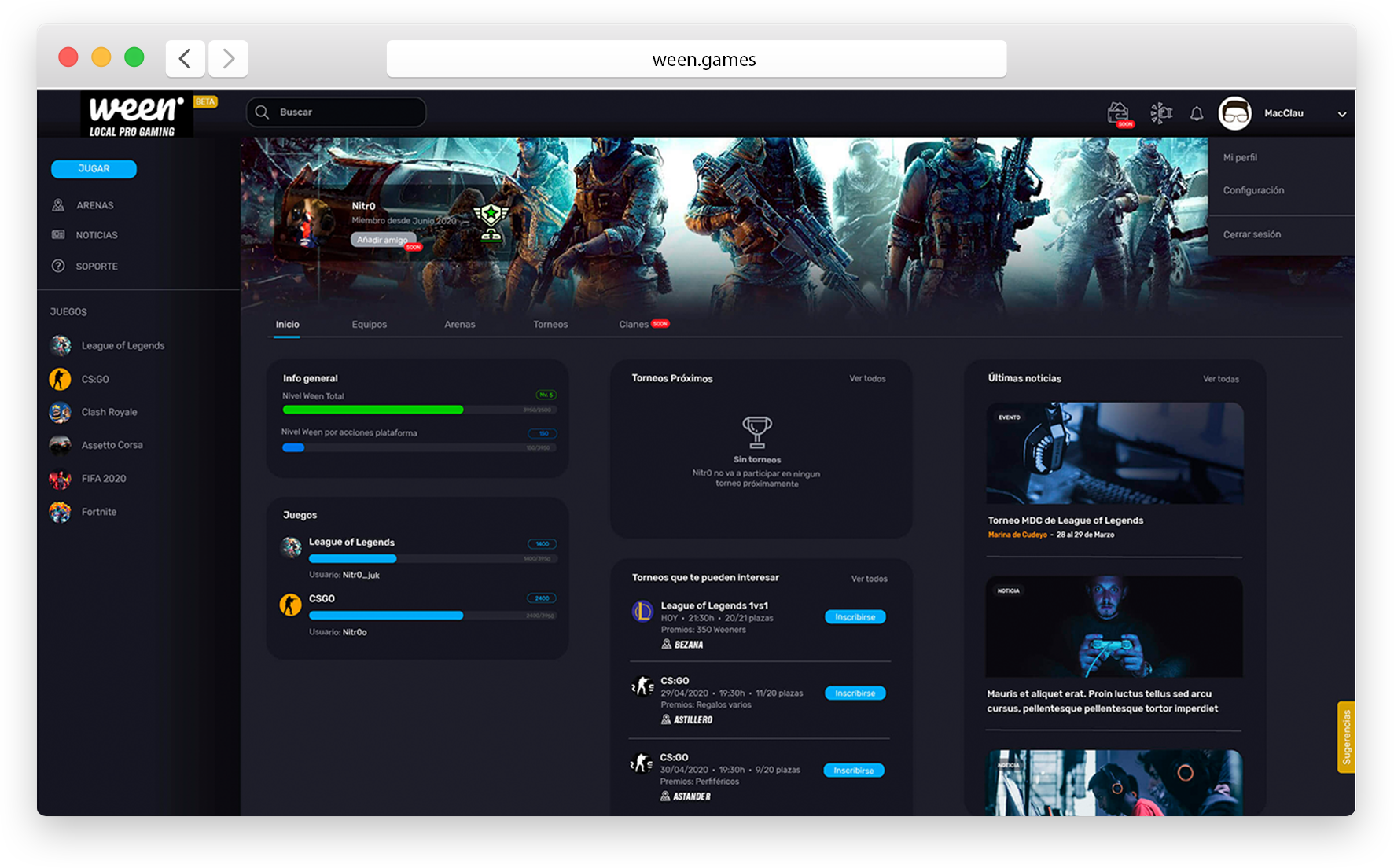Open the wallet icon marked SOON
Image resolution: width=1394 pixels, height=868 pixels.
point(1120,112)
